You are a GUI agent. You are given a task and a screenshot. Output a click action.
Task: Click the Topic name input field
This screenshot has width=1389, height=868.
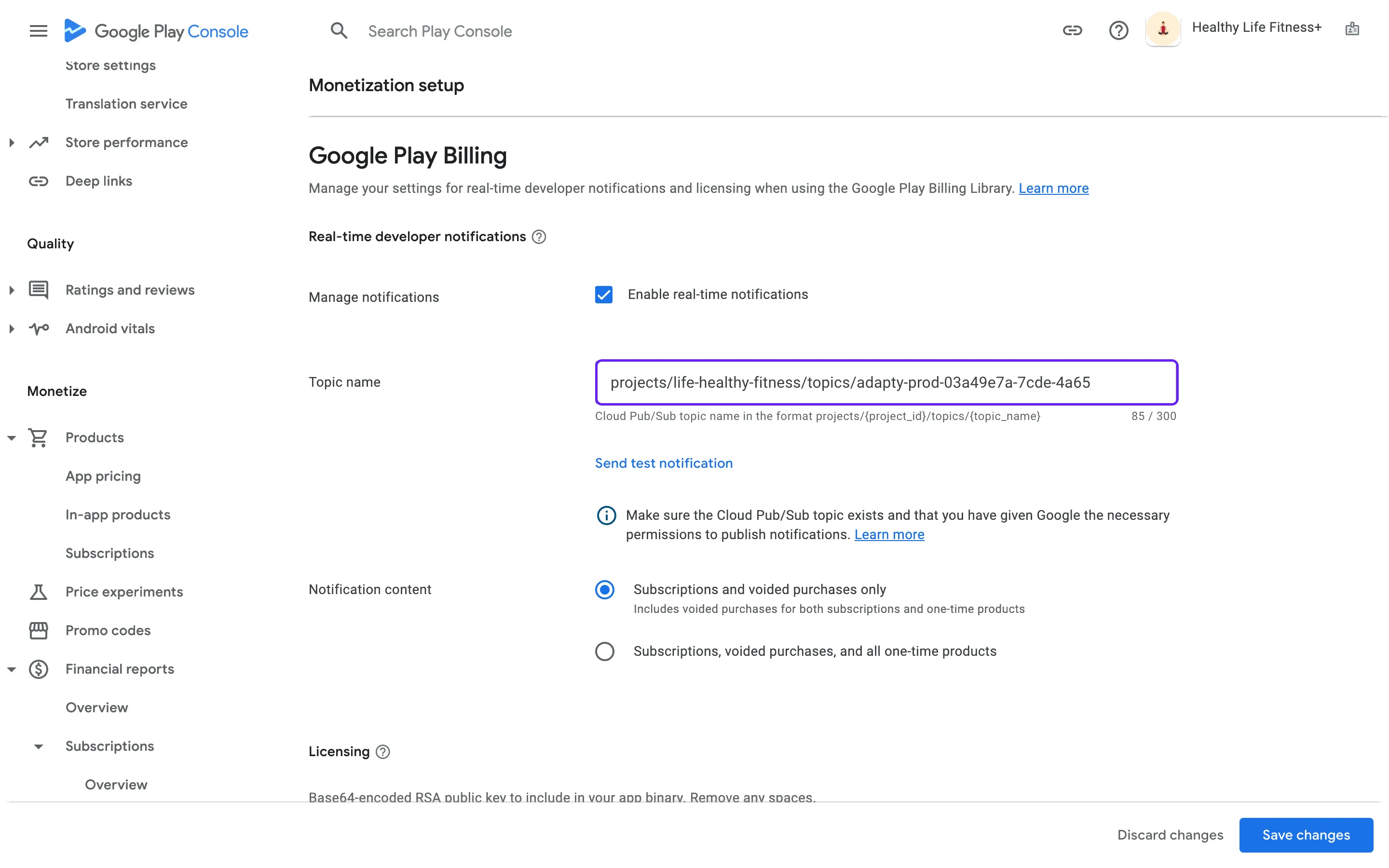(x=885, y=383)
